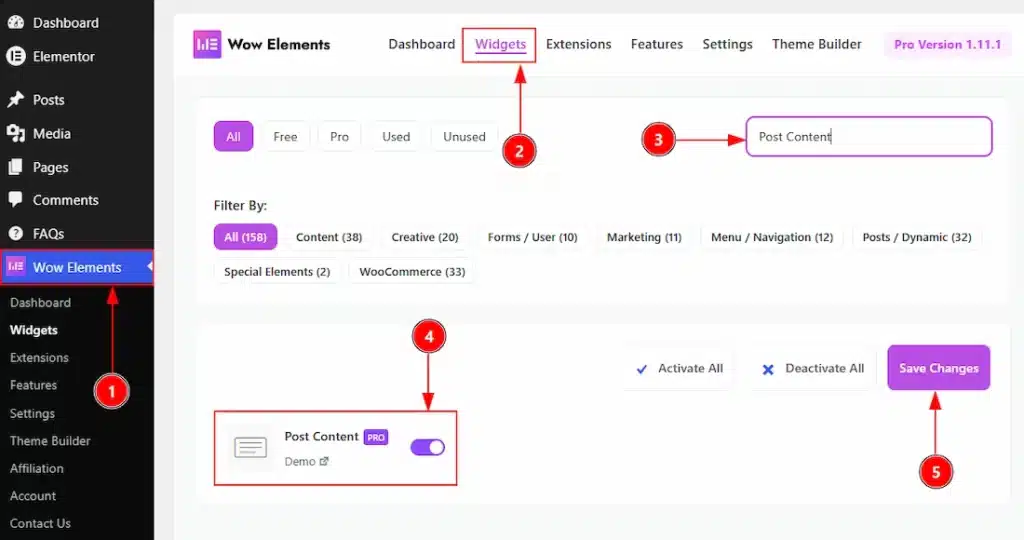
Task: Switch to the Features tab in header
Action: coord(657,44)
